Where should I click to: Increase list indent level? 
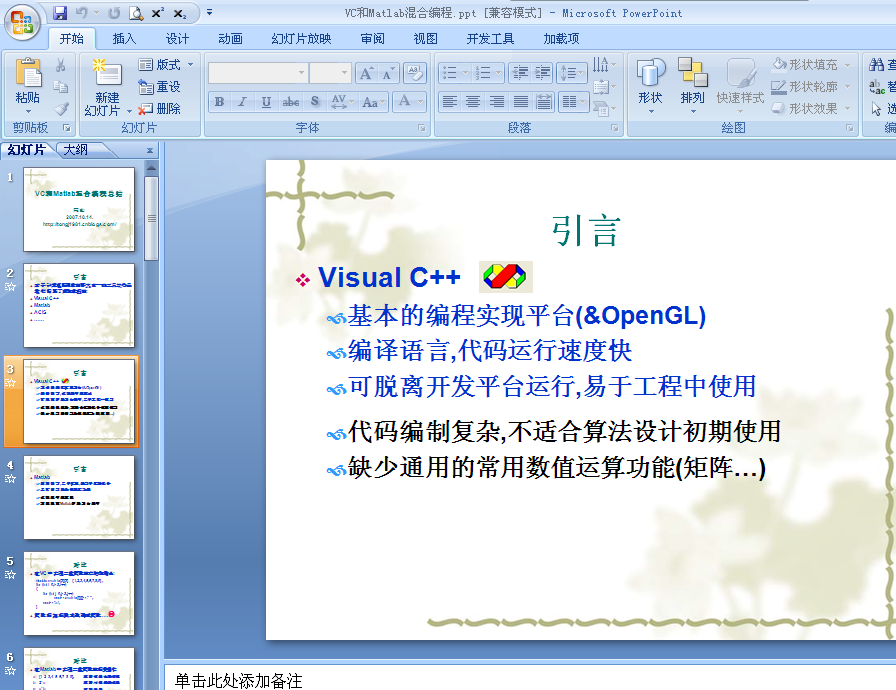(542, 73)
